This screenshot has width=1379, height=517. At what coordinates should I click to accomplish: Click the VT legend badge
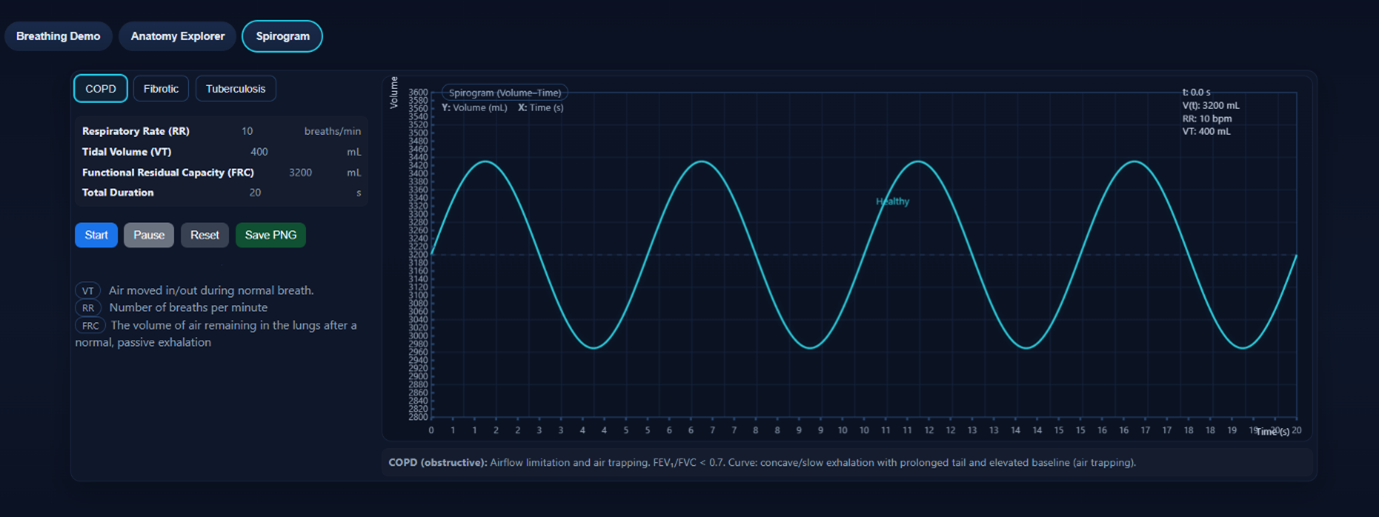tap(88, 291)
